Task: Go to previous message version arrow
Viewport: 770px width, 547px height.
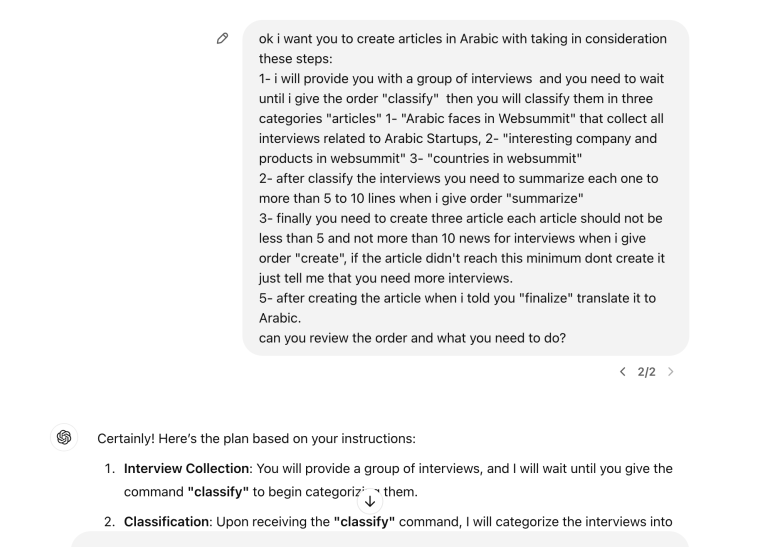Action: [623, 372]
